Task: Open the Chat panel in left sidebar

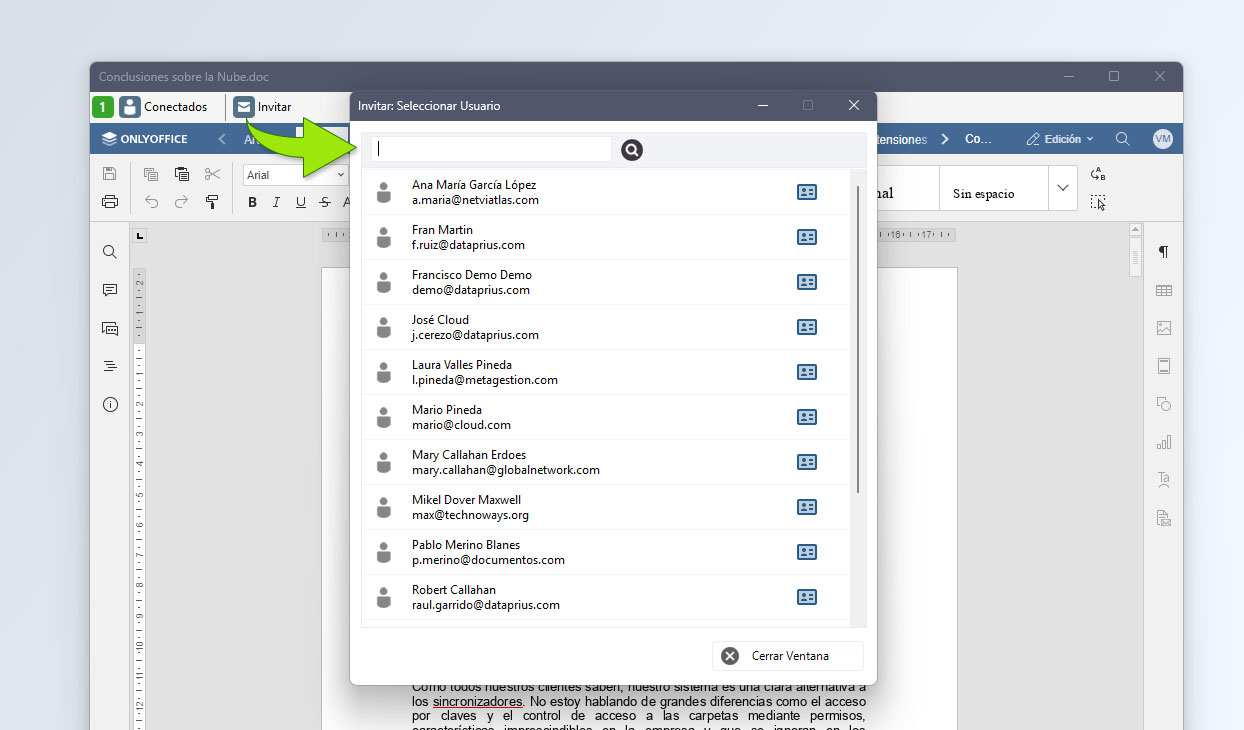Action: tap(110, 328)
